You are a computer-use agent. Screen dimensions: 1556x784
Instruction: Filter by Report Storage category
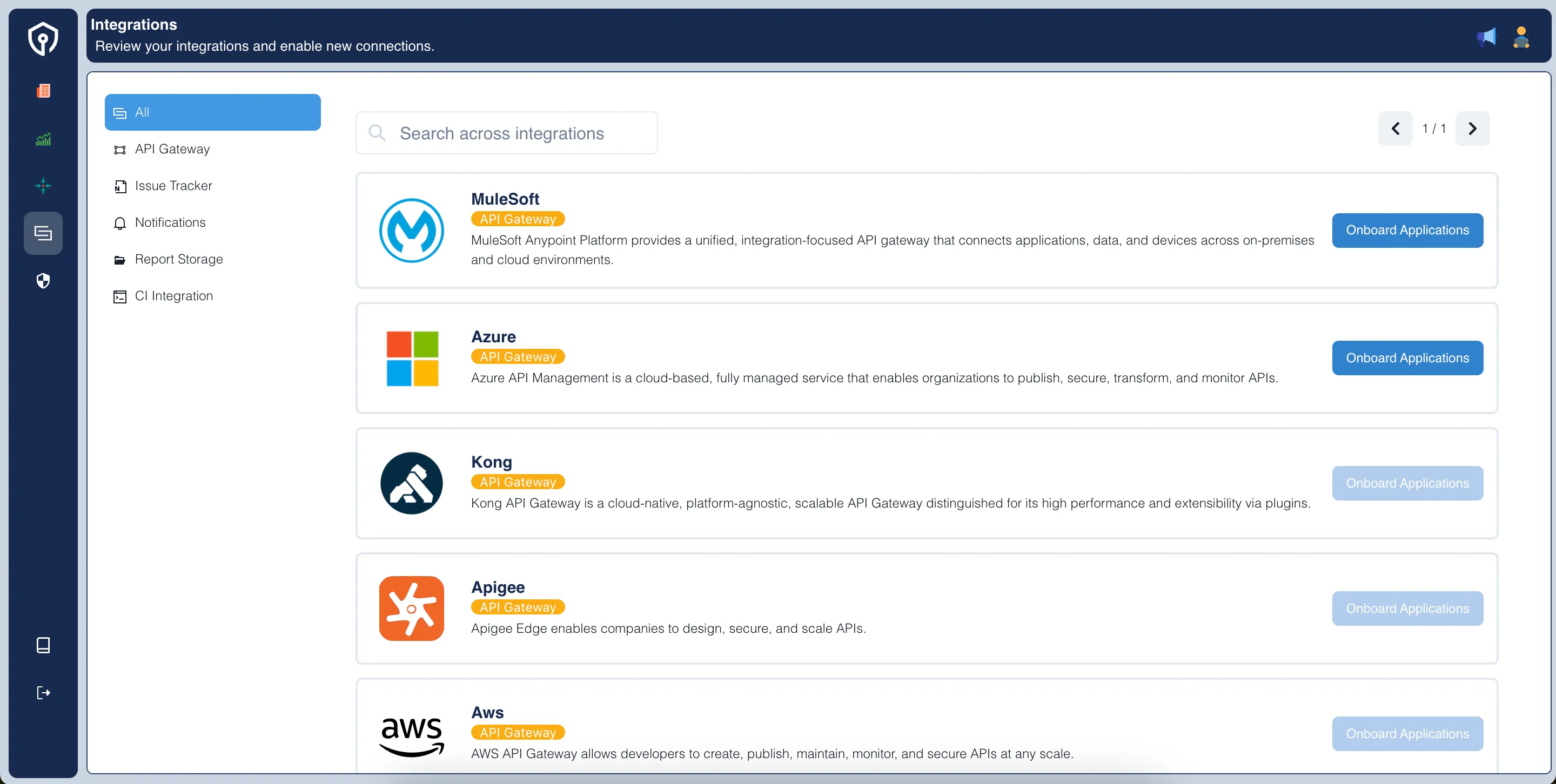pos(213,260)
